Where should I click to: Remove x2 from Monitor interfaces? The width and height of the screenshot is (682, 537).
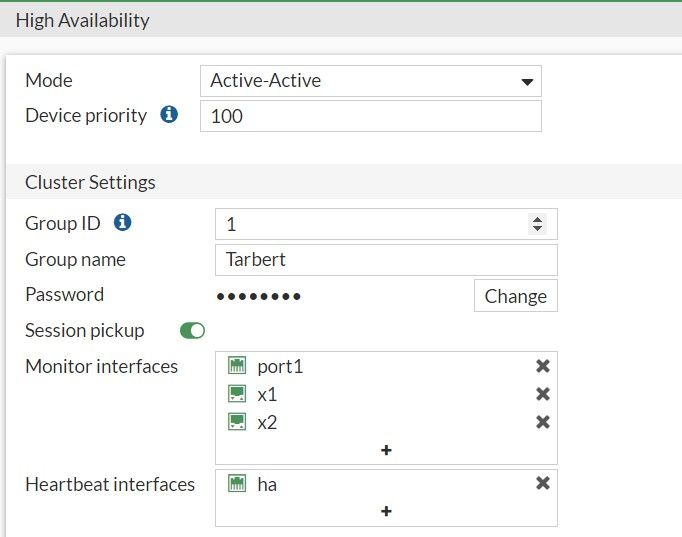pos(543,422)
